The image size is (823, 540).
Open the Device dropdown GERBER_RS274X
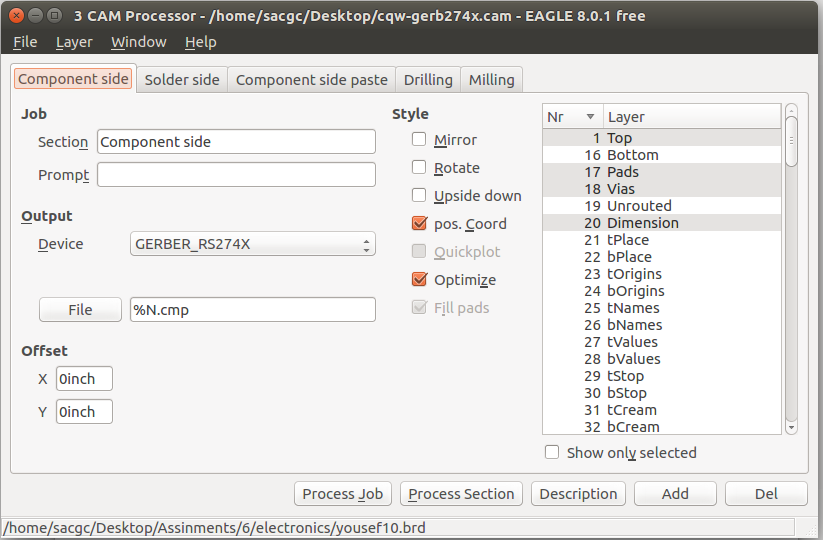click(253, 244)
